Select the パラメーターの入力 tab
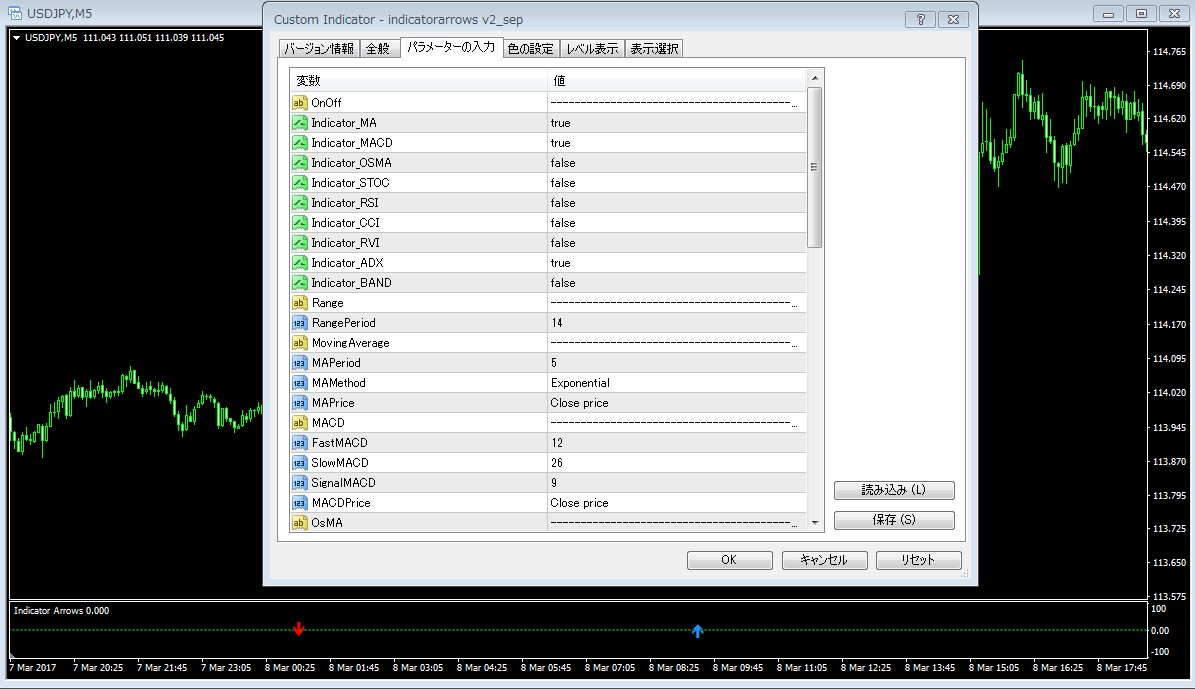Image resolution: width=1195 pixels, height=689 pixels. (451, 47)
